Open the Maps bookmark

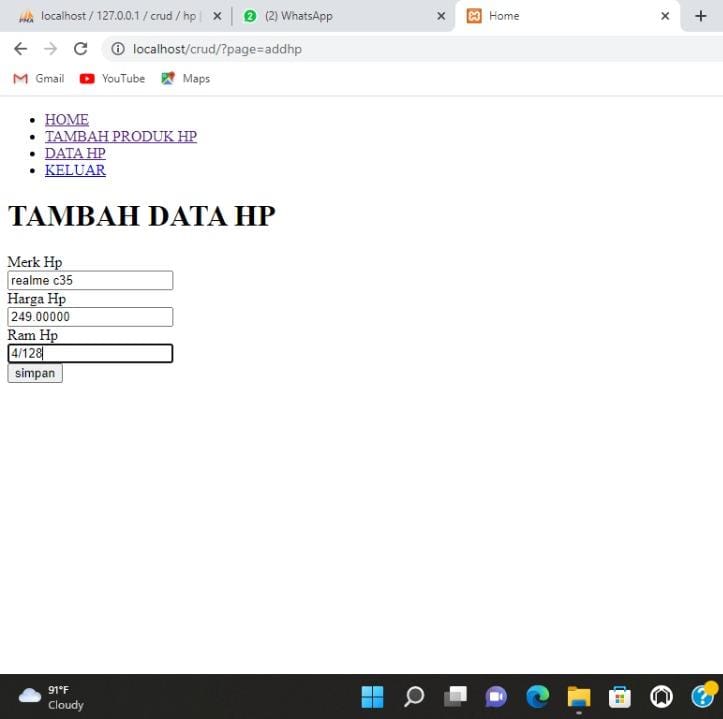pos(185,78)
